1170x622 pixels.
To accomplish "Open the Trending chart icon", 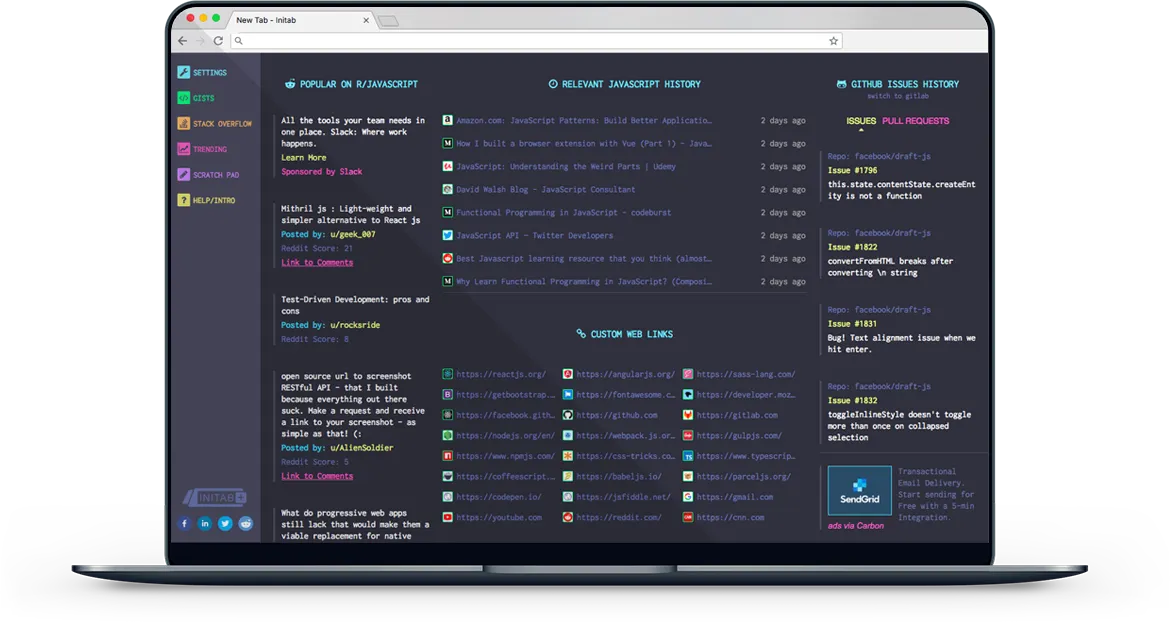I will (183, 149).
